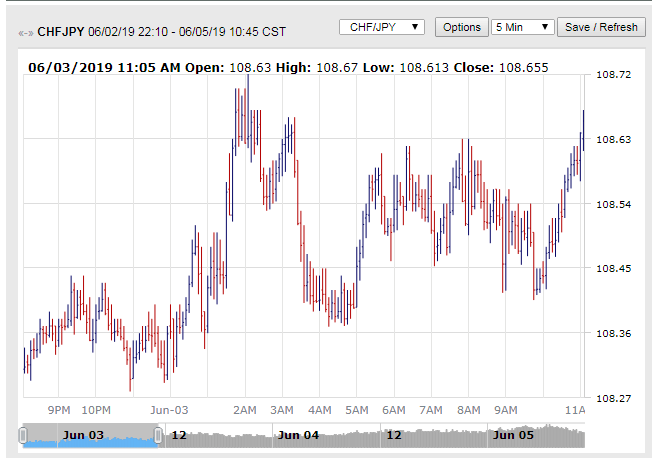Click the 2AM tick on time axis
The width and height of the screenshot is (652, 458).
[245, 410]
